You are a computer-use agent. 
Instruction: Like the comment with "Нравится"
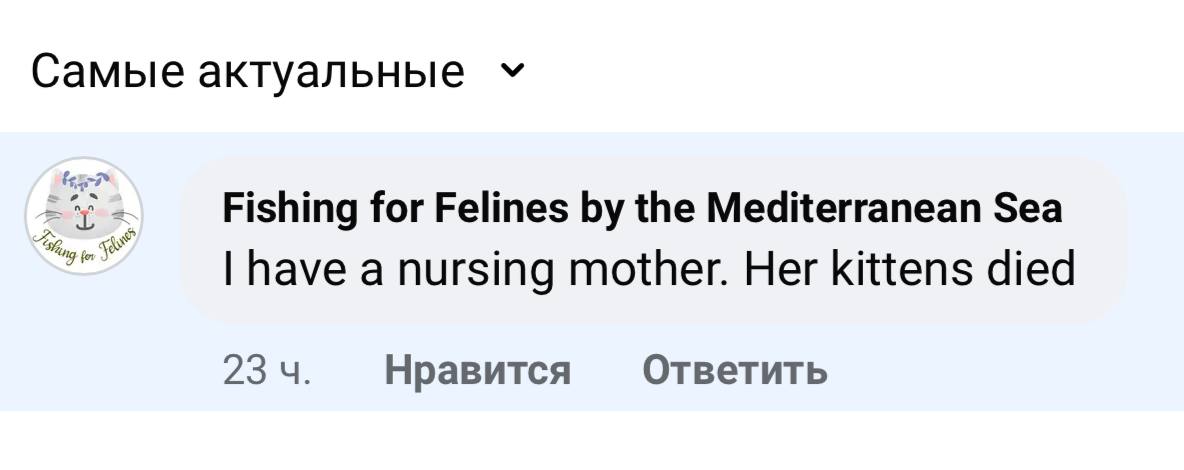point(477,371)
